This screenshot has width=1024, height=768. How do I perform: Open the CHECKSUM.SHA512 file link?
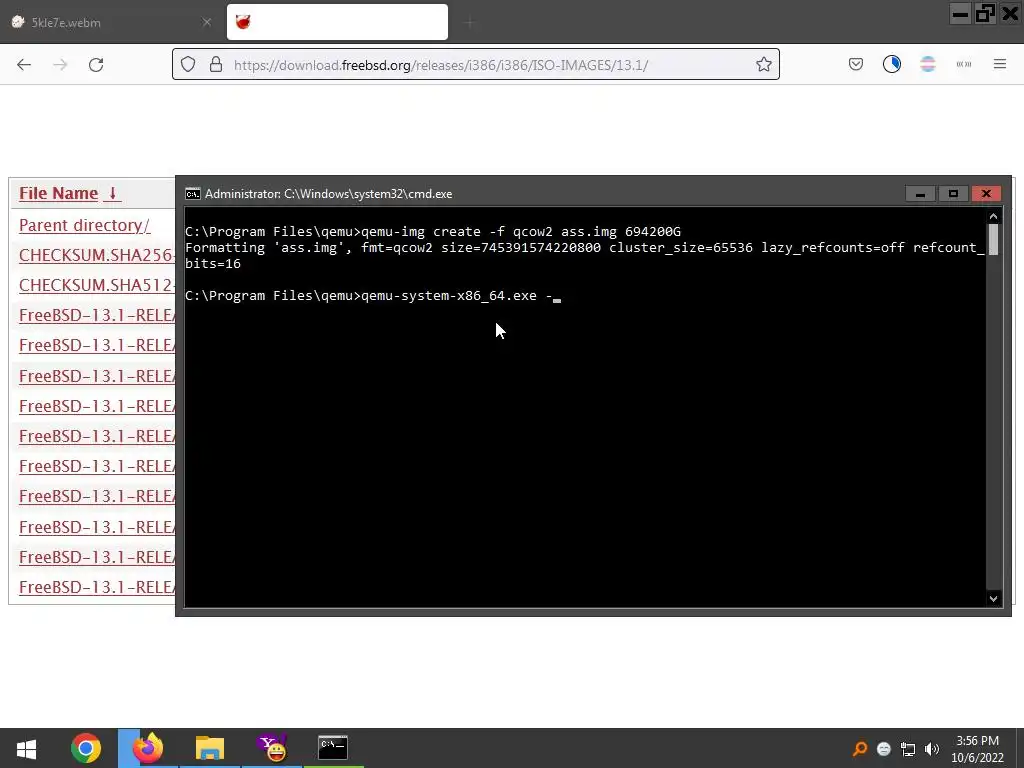97,285
